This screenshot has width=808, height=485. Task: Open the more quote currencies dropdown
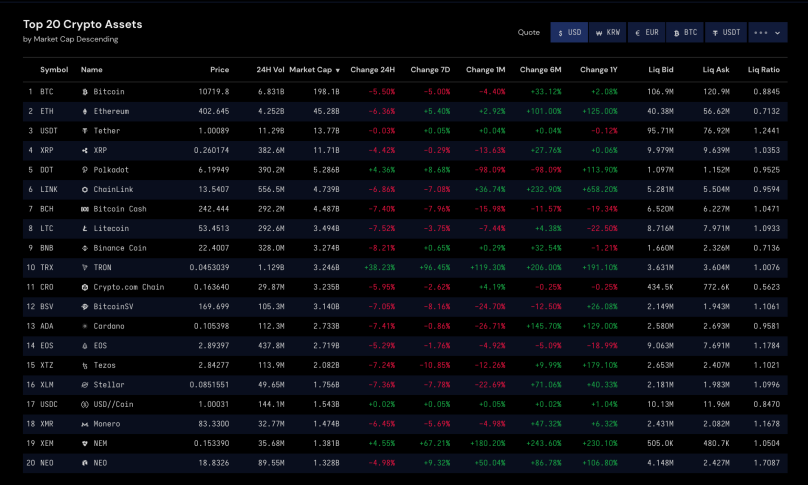click(x=768, y=32)
